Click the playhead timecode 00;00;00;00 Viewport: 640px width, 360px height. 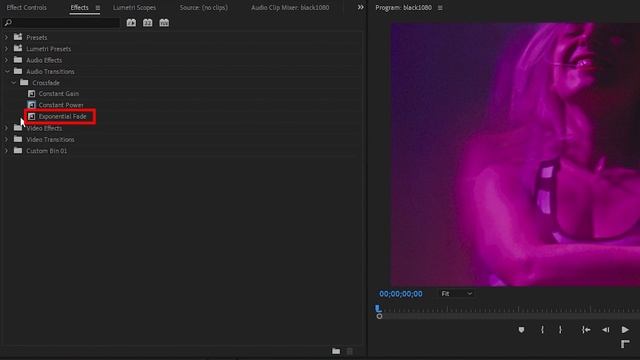pyautogui.click(x=401, y=294)
